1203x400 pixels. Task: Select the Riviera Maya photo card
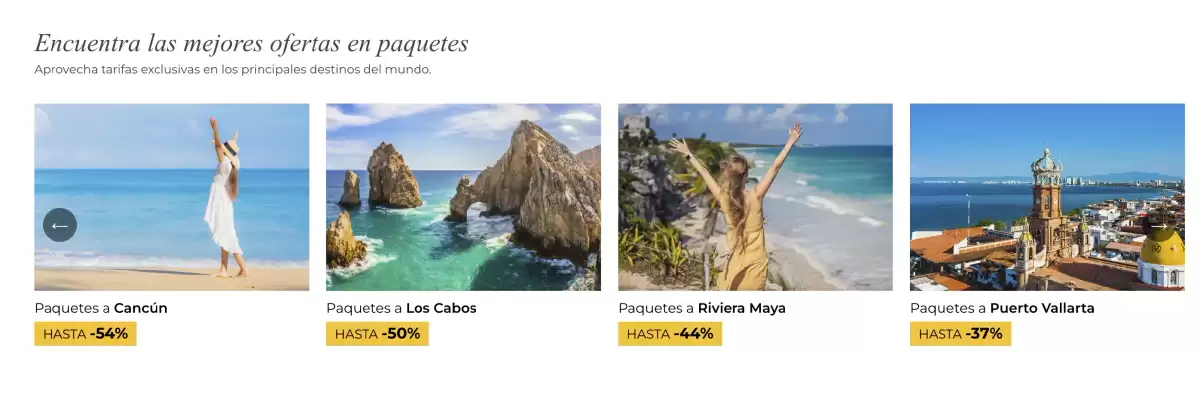point(755,197)
